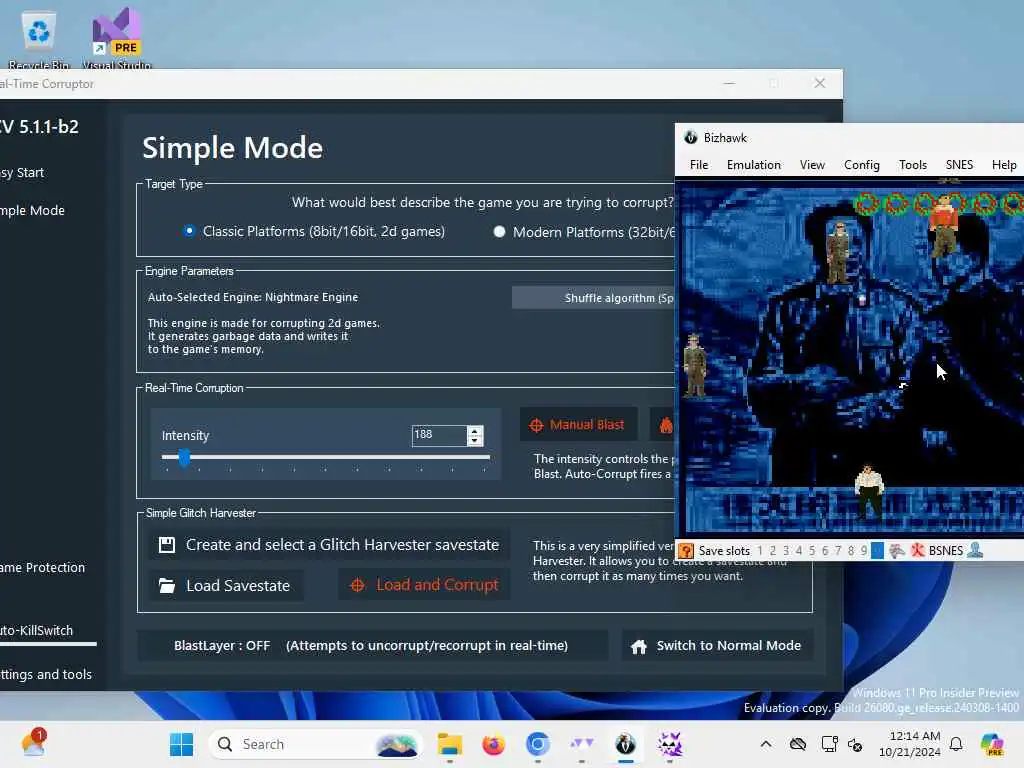
Task: Click the cloud sync tray icon
Action: 797,744
